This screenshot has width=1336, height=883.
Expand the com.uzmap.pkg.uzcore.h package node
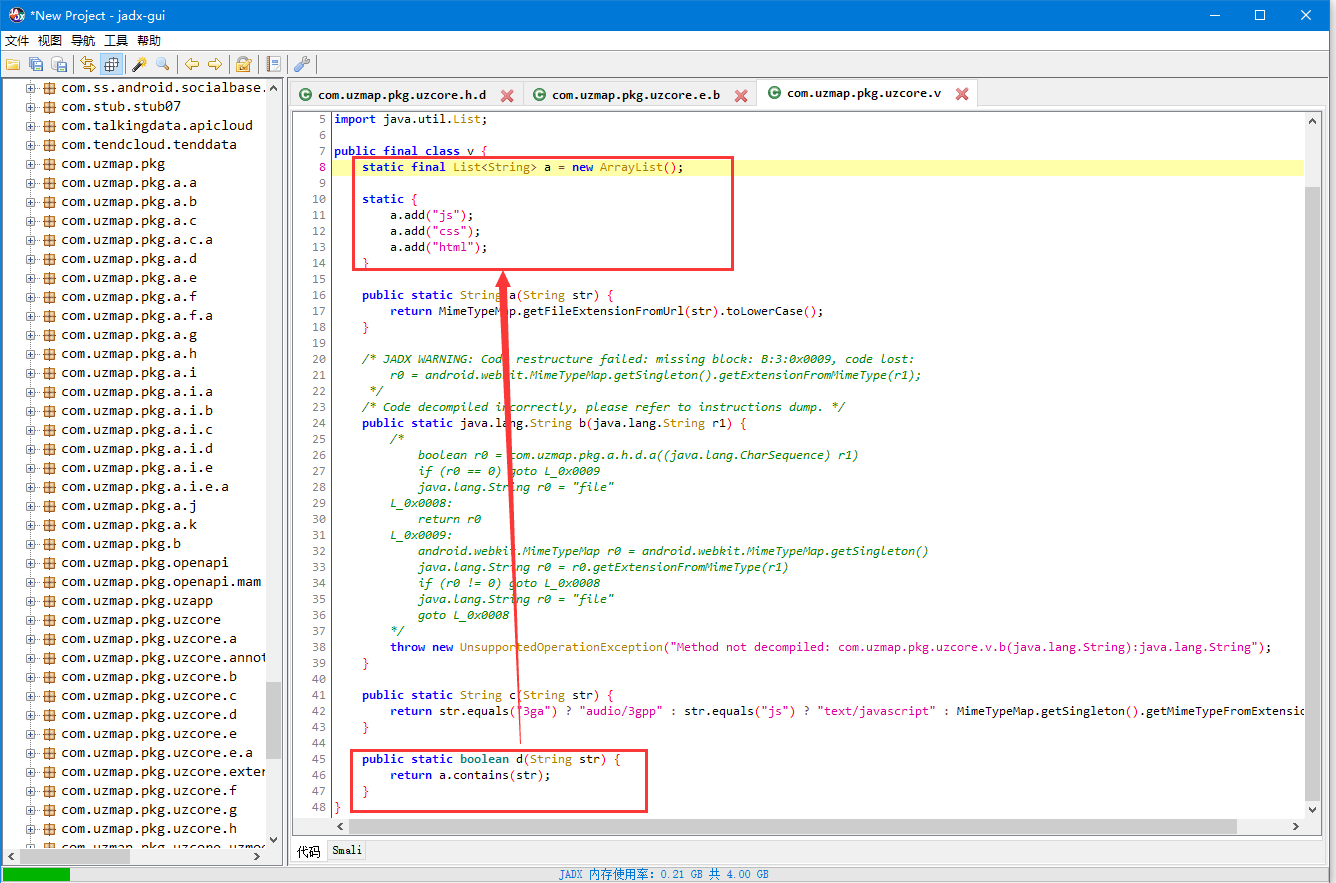coord(31,829)
